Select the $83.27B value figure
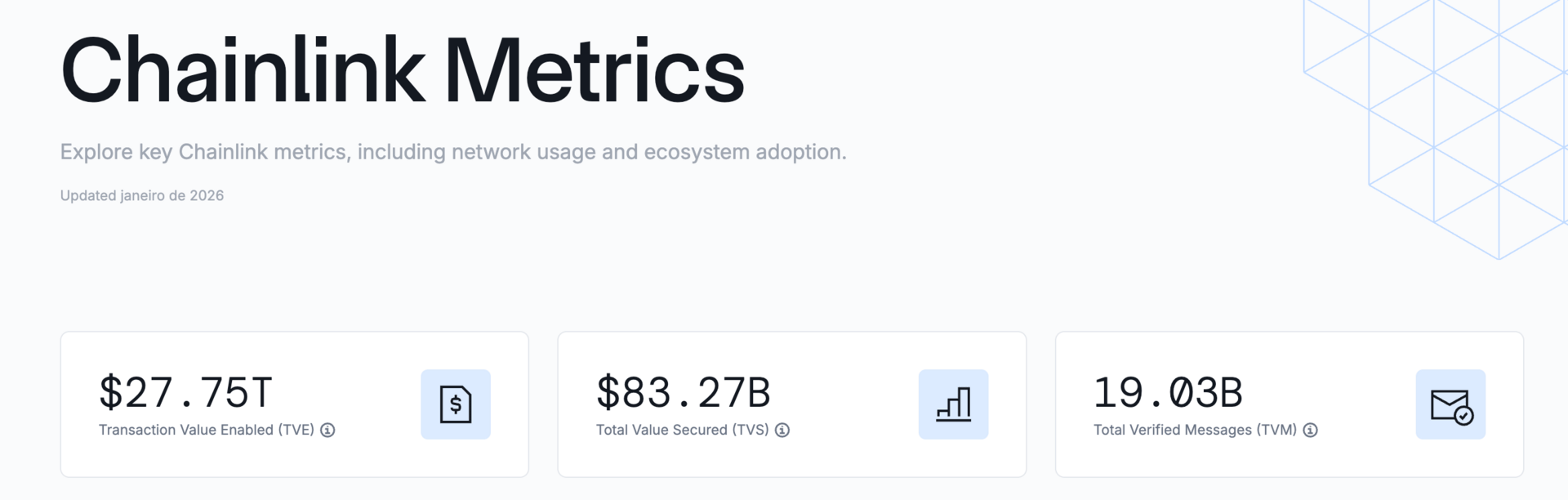1568x500 pixels. point(684,392)
